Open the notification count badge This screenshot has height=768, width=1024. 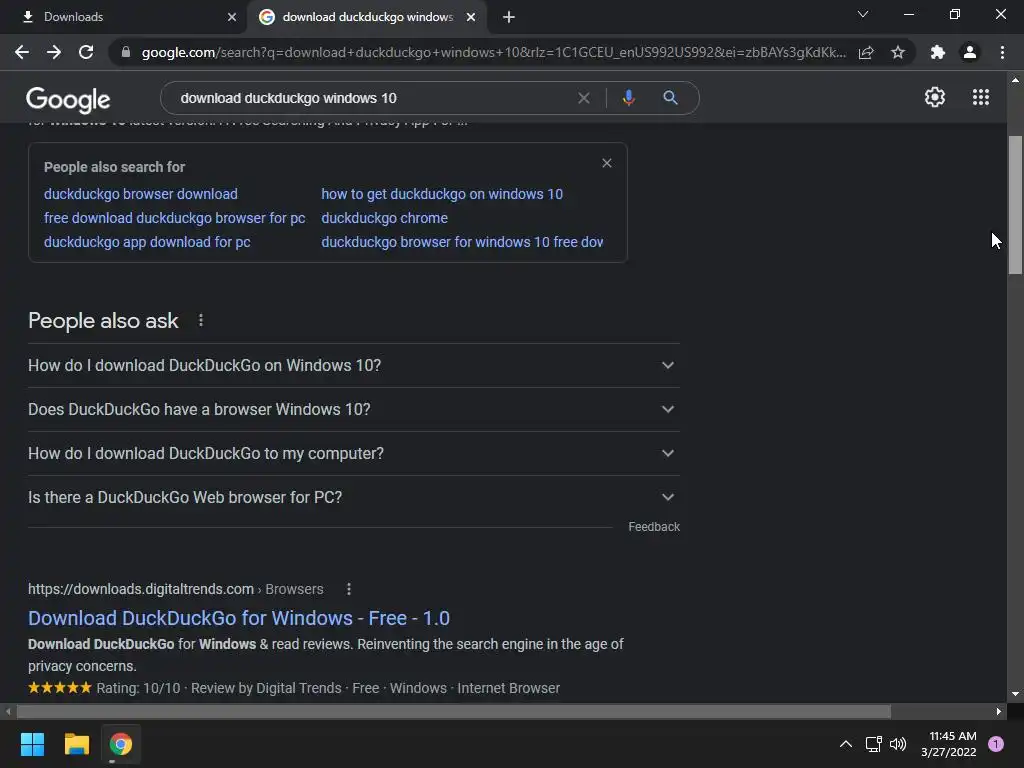996,744
